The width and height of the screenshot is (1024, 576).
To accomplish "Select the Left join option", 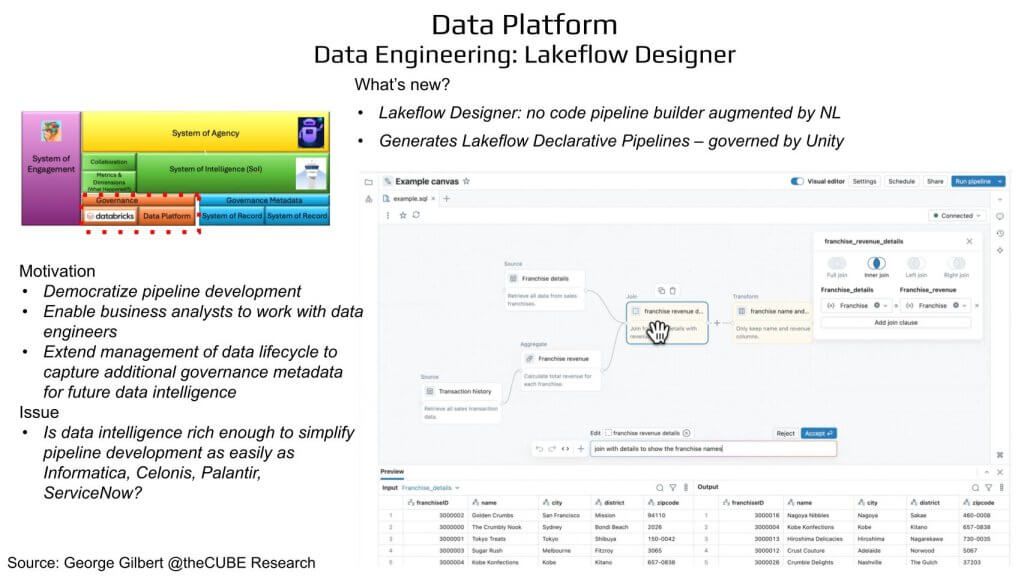I will [916, 266].
